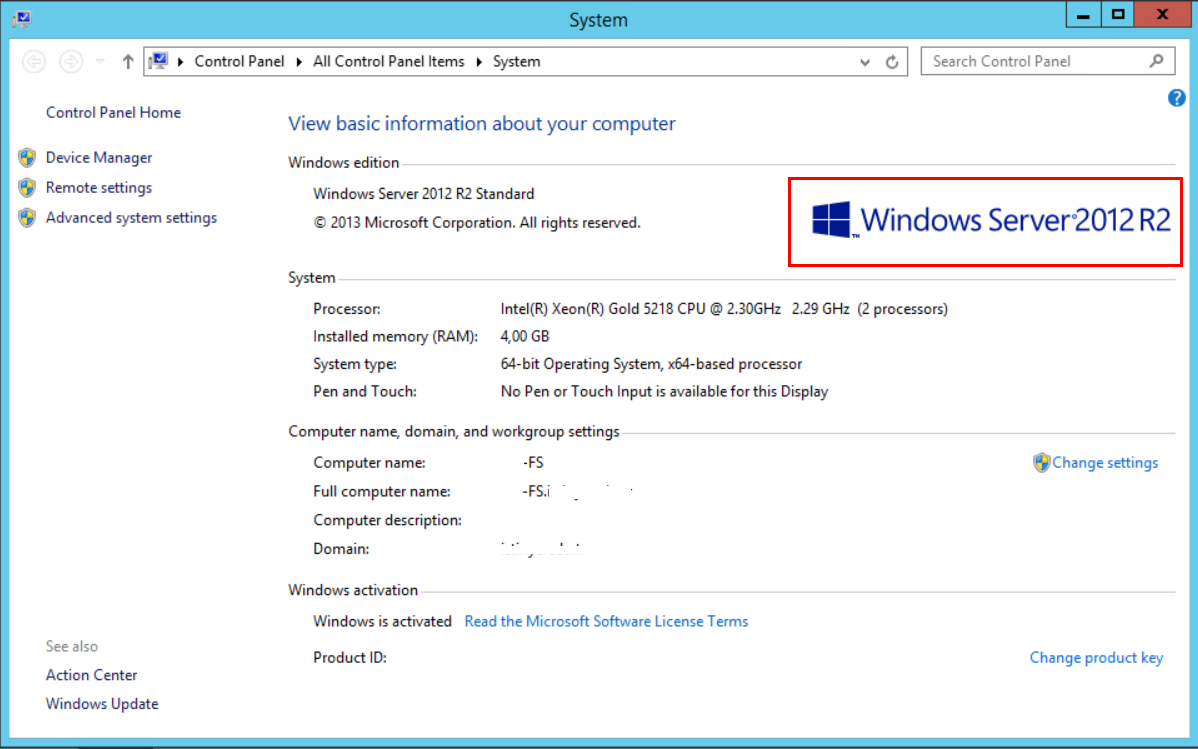Open the recent locations dropdown arrow
This screenshot has height=749, width=1198.
(x=100, y=61)
